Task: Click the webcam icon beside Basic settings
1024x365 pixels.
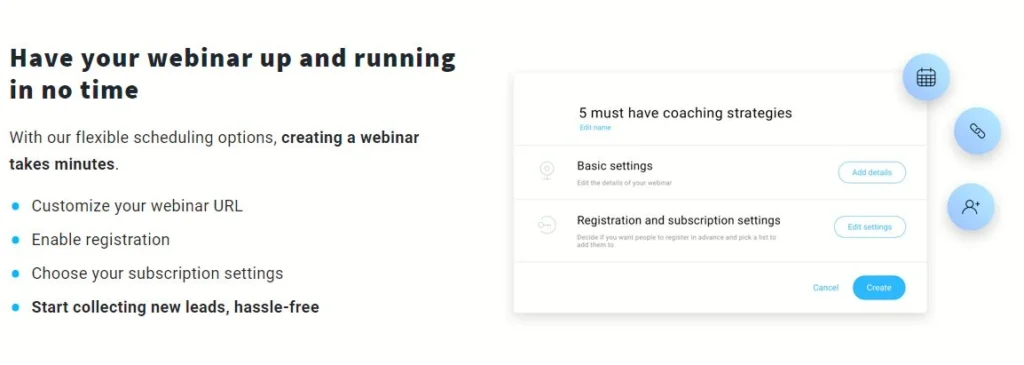Action: pyautogui.click(x=547, y=172)
